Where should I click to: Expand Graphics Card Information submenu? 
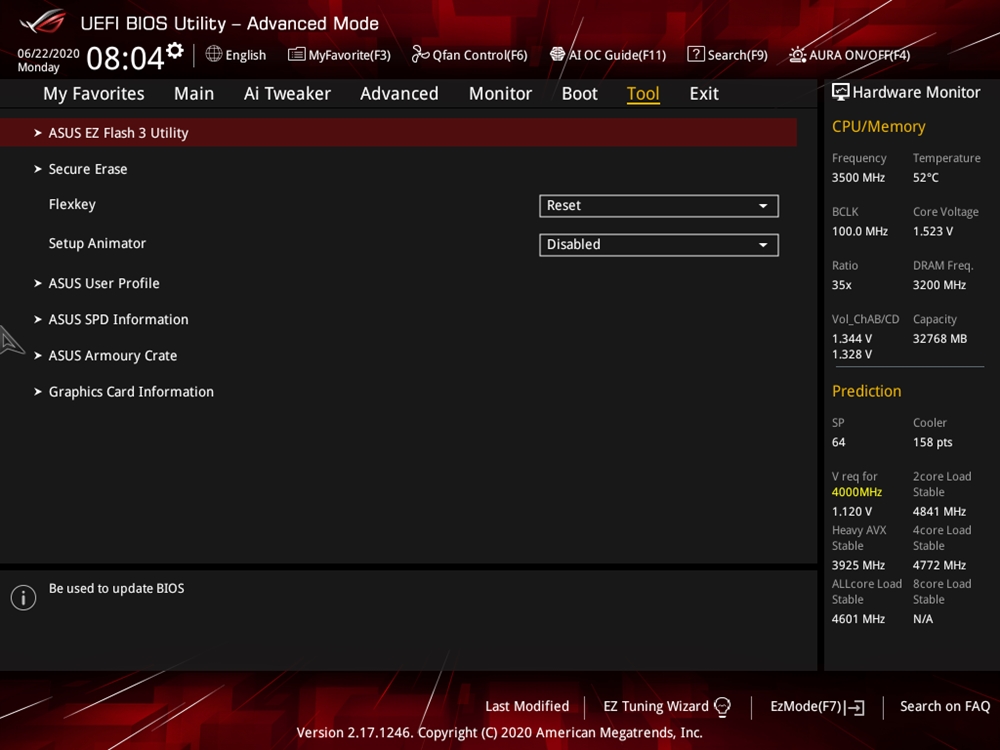131,392
